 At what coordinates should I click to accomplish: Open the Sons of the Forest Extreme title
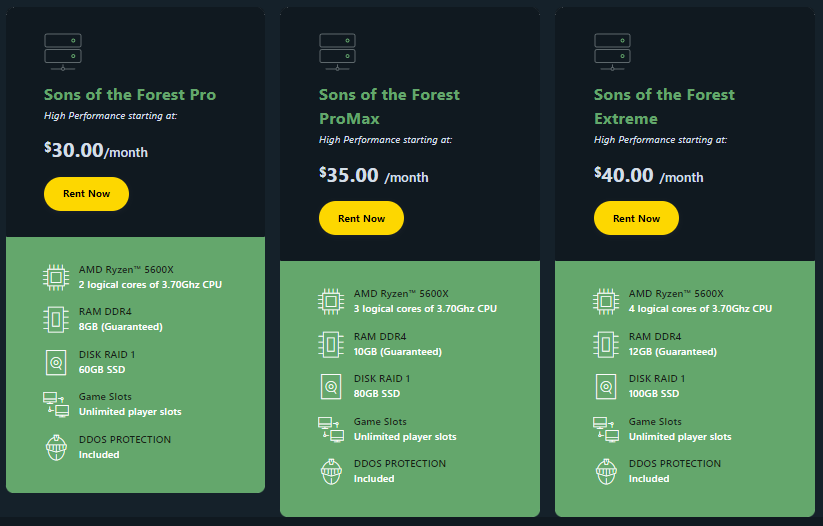(x=664, y=106)
